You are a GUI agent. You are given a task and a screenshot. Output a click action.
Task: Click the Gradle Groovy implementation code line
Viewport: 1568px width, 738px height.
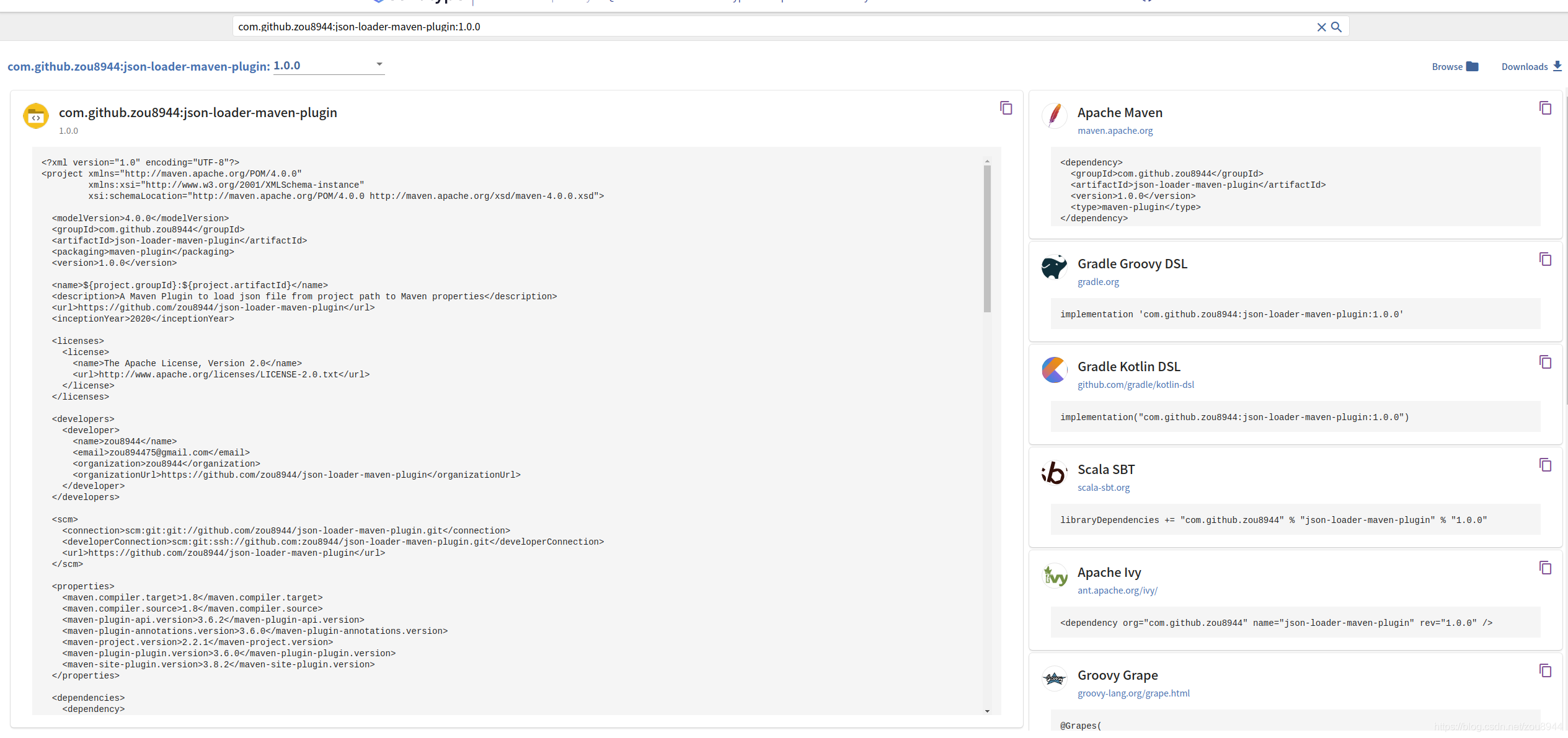1231,314
